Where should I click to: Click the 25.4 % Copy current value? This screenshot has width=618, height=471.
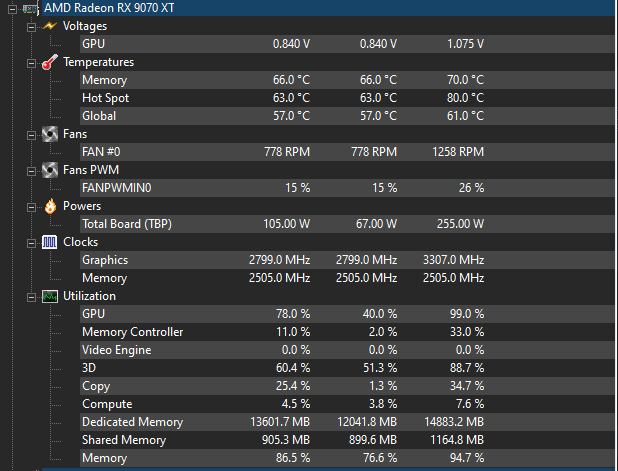click(x=293, y=386)
